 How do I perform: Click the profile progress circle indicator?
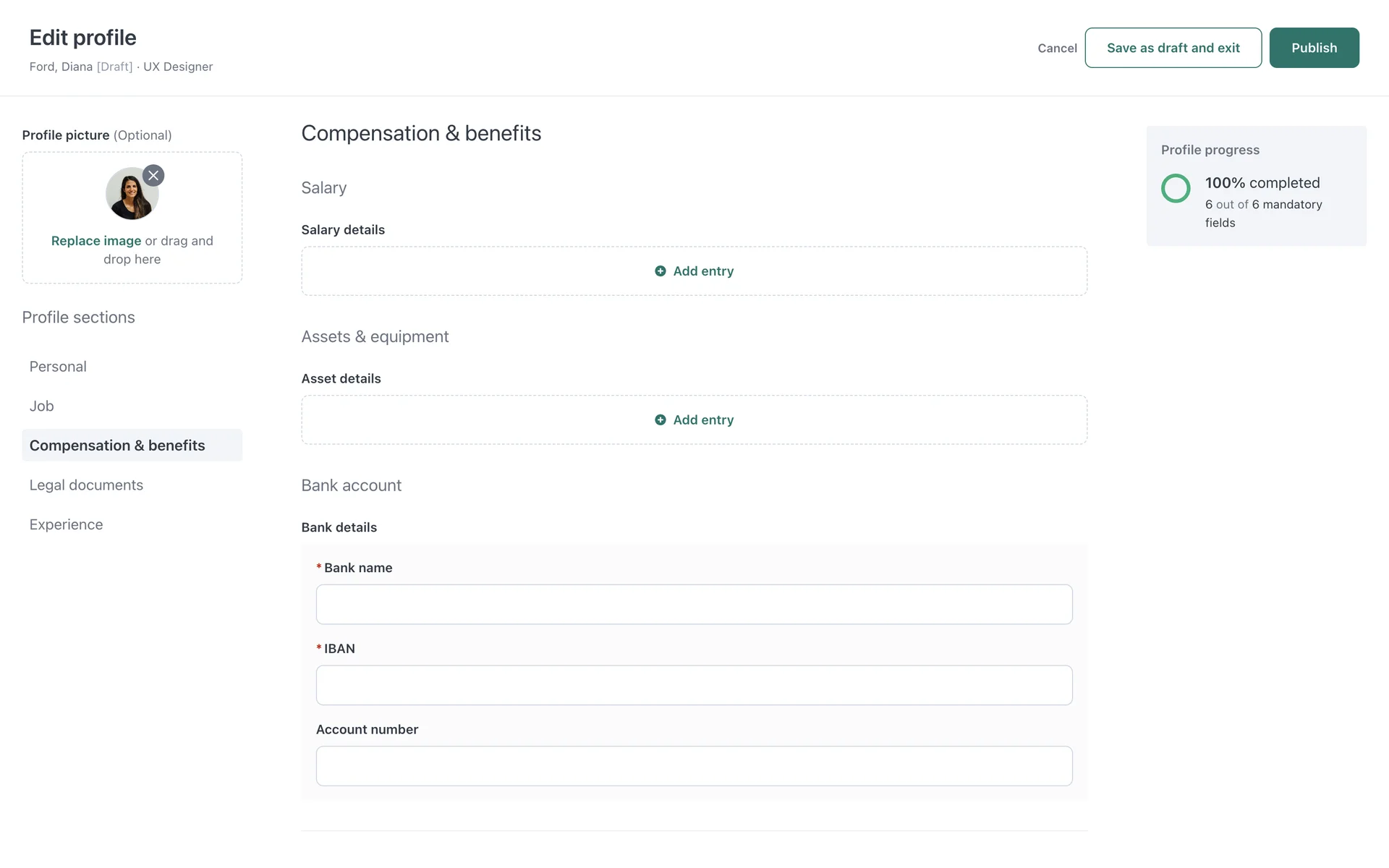(x=1176, y=188)
